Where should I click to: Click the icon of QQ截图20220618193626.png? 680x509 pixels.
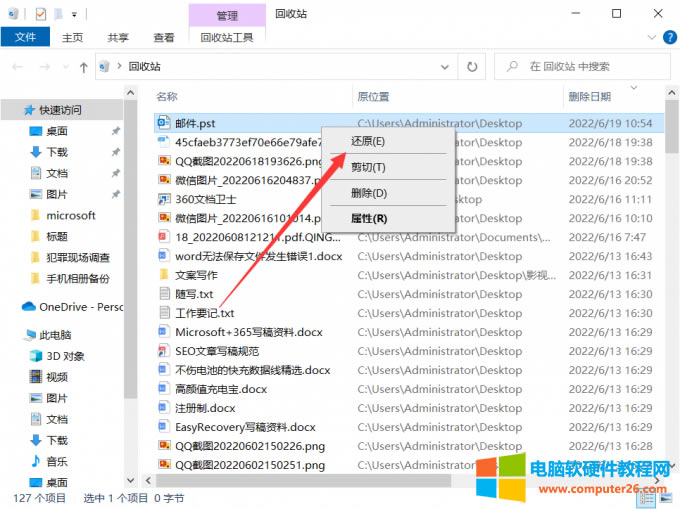(164, 161)
